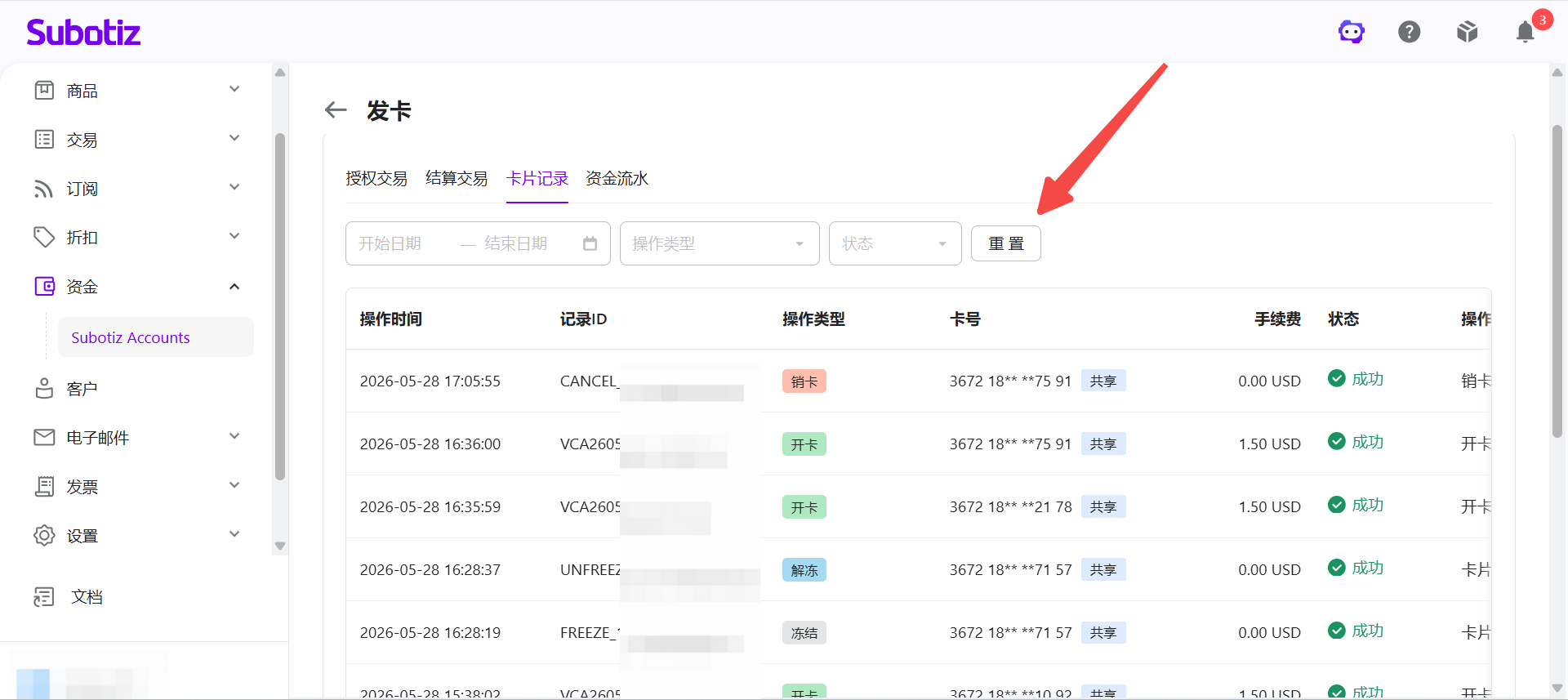Open the help question mark icon
This screenshot has width=1568, height=700.
[1410, 32]
